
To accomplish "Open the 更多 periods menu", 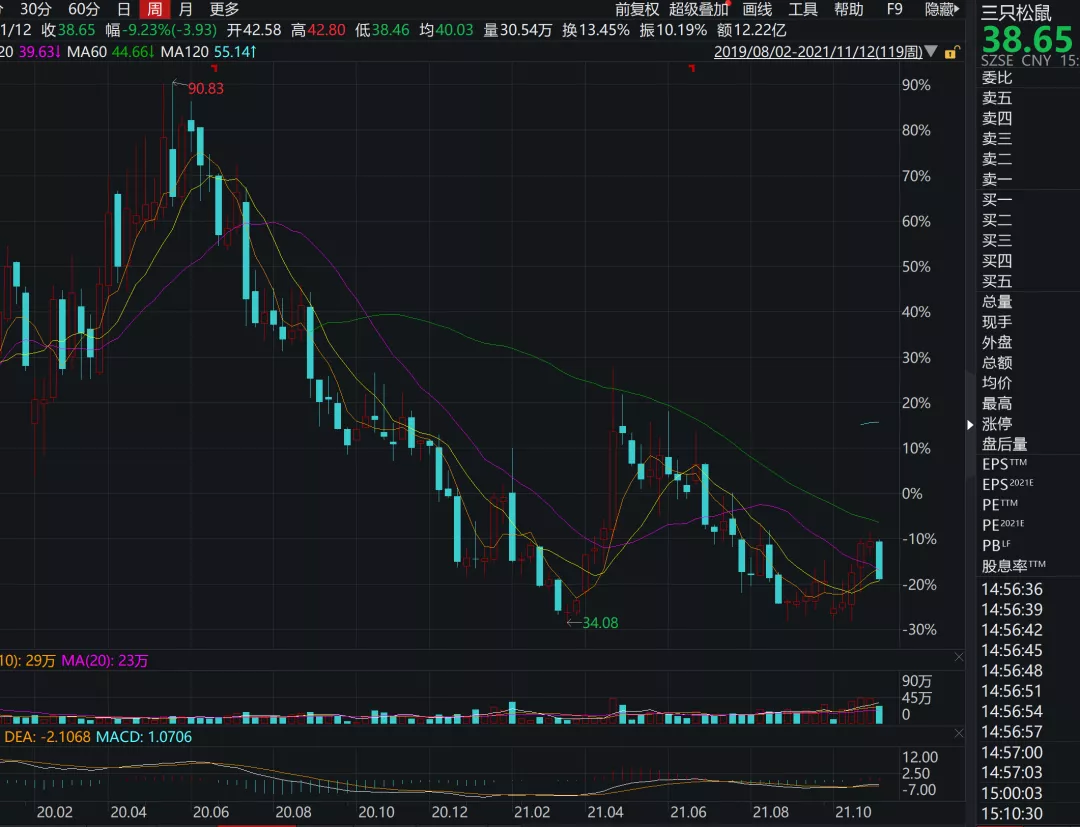I will tap(224, 9).
